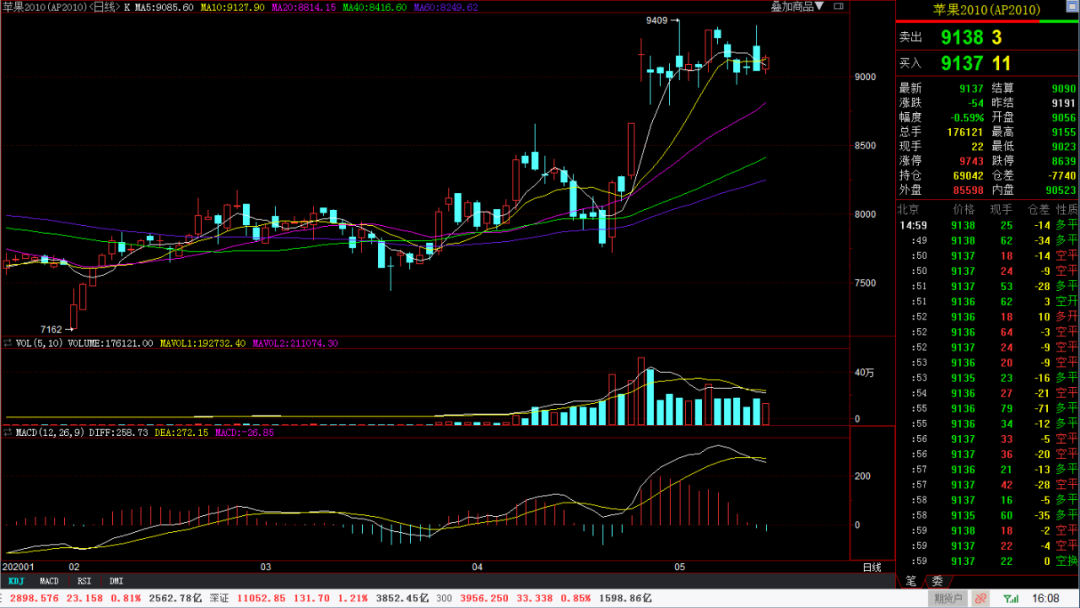
Task: Switch to the 委 order tab
Action: pyautogui.click(x=937, y=581)
